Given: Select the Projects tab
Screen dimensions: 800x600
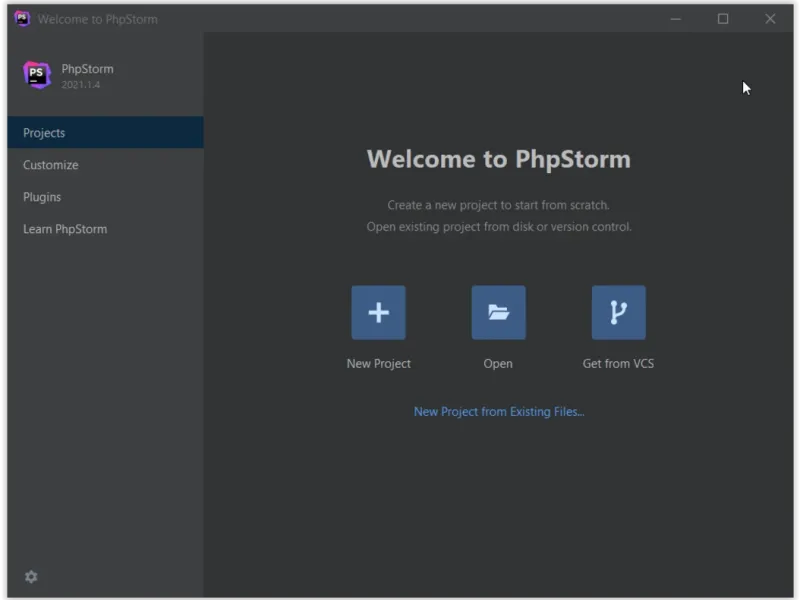Looking at the screenshot, I should 106,133.
